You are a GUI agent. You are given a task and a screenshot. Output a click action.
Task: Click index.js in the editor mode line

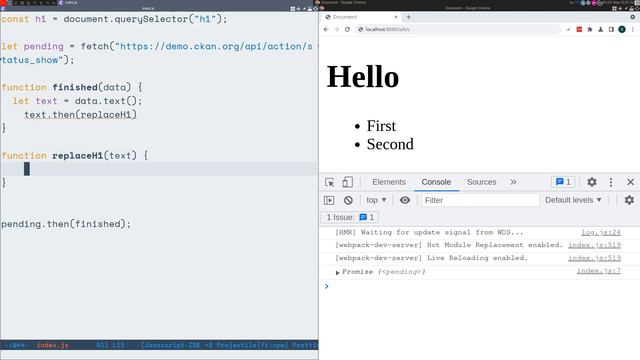tap(52, 345)
